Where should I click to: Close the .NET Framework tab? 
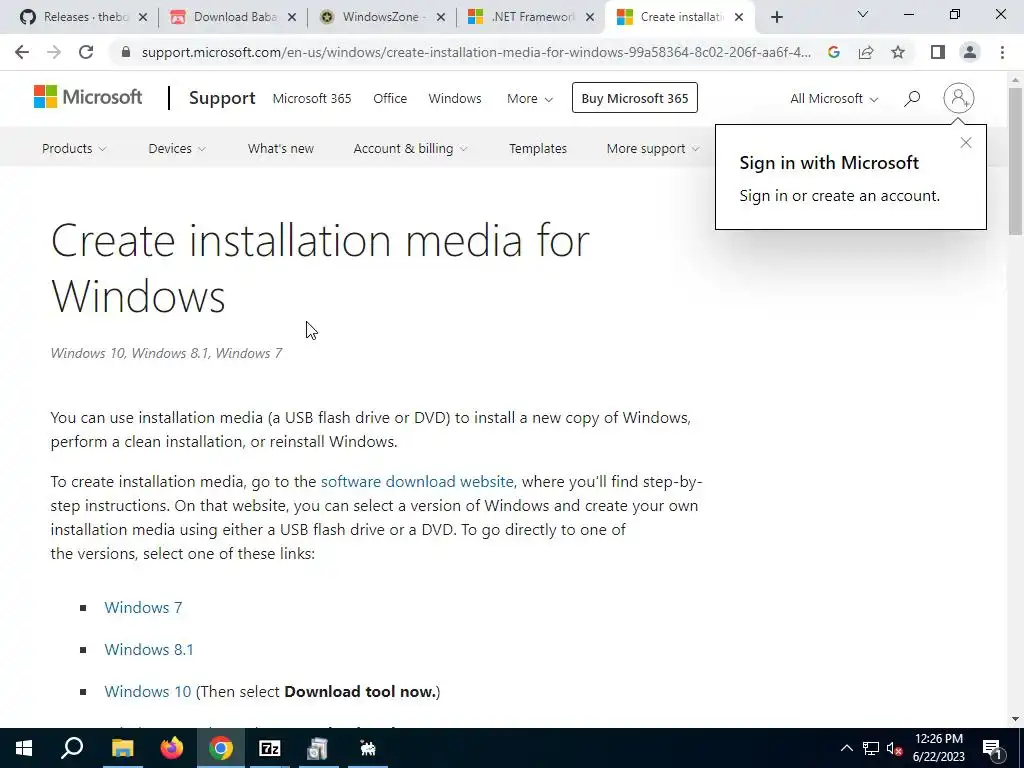590,17
